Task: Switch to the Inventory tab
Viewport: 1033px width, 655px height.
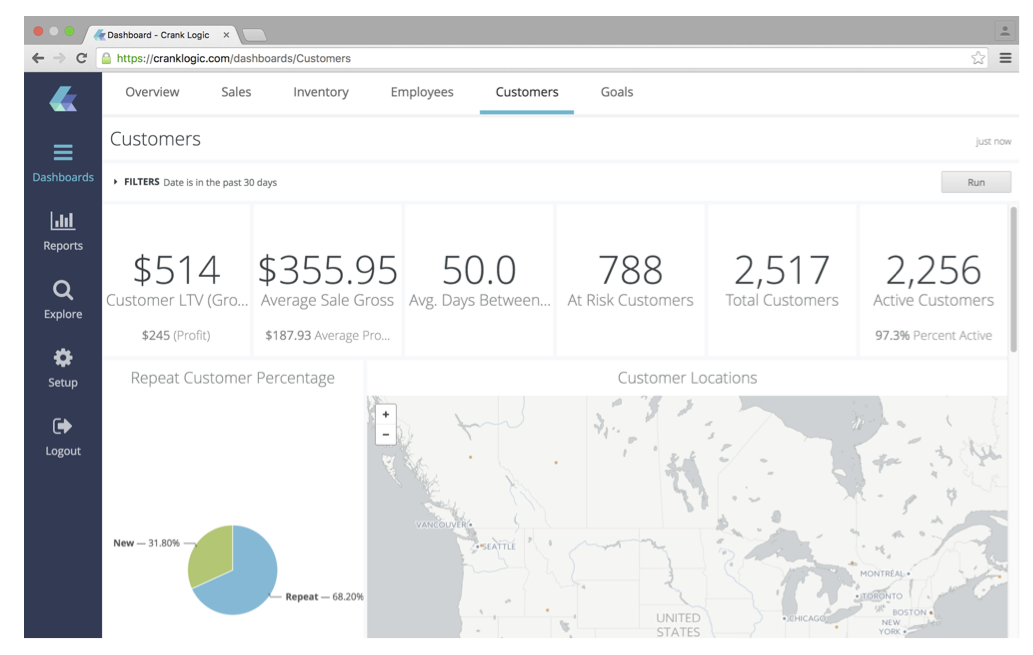Action: [321, 92]
